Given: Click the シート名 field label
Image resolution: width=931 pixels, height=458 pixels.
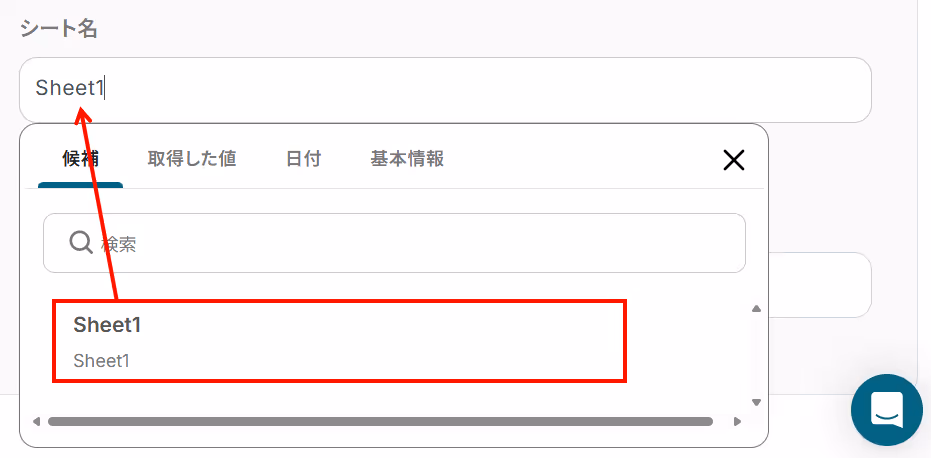Looking at the screenshot, I should (59, 29).
